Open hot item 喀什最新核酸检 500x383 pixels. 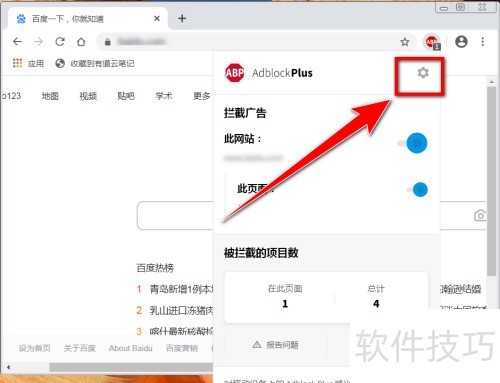[x=182, y=331]
